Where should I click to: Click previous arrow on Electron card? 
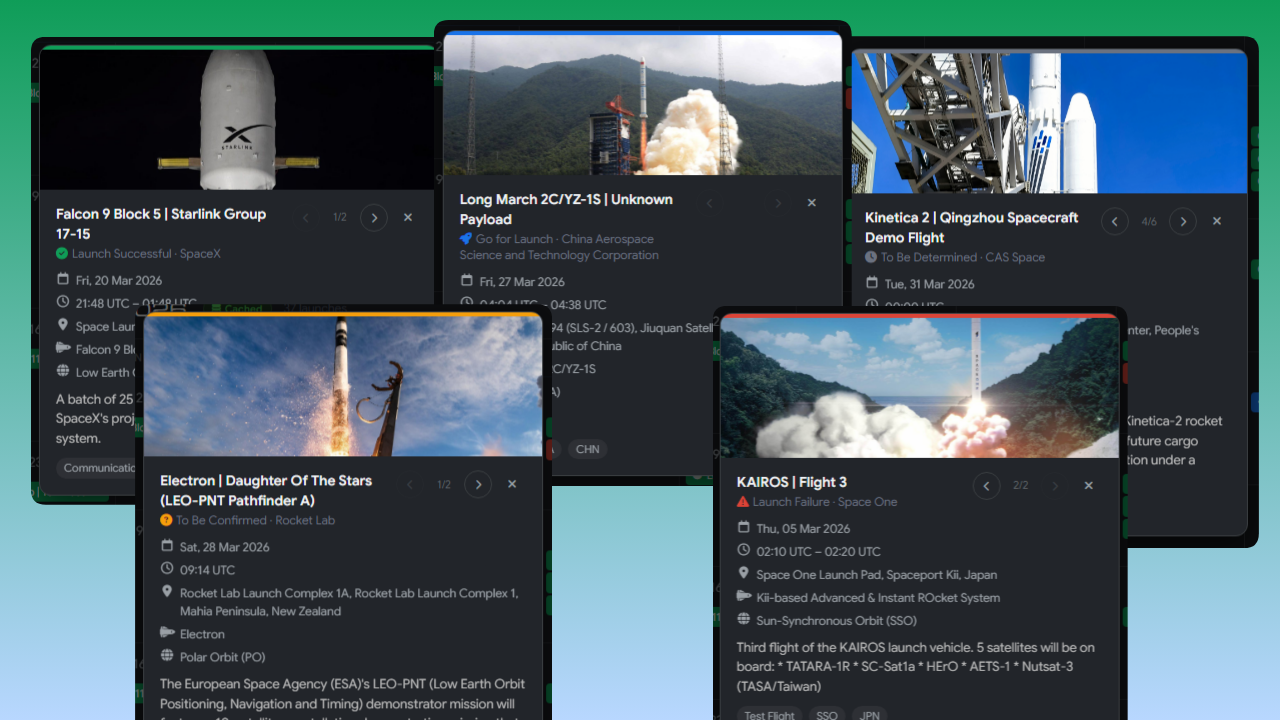(x=410, y=484)
